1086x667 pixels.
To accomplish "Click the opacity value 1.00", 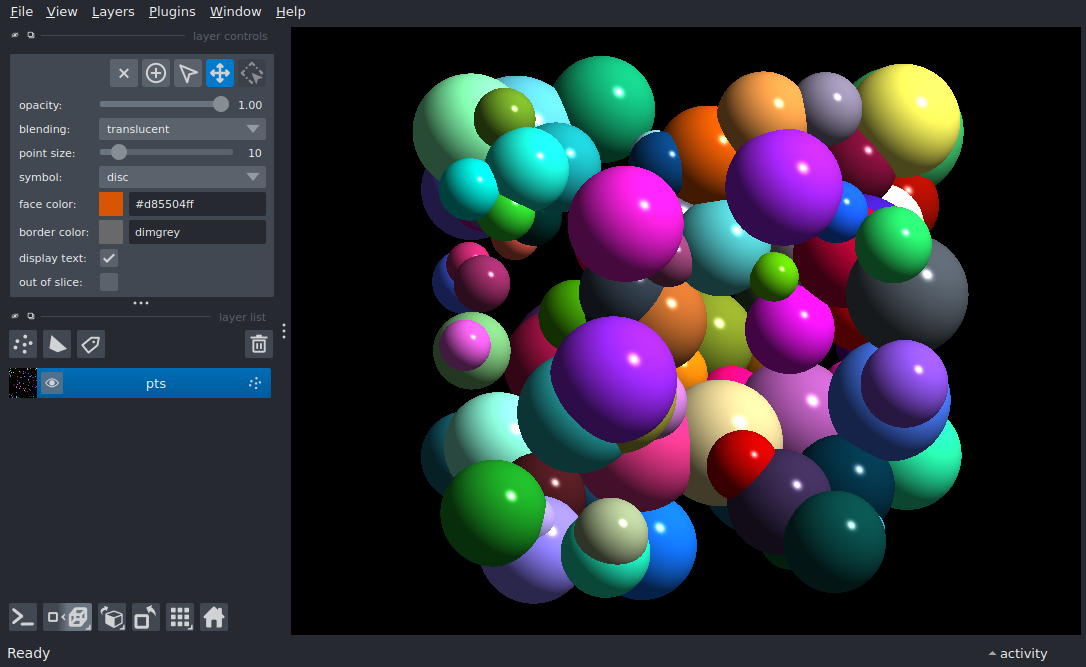I will coord(250,105).
